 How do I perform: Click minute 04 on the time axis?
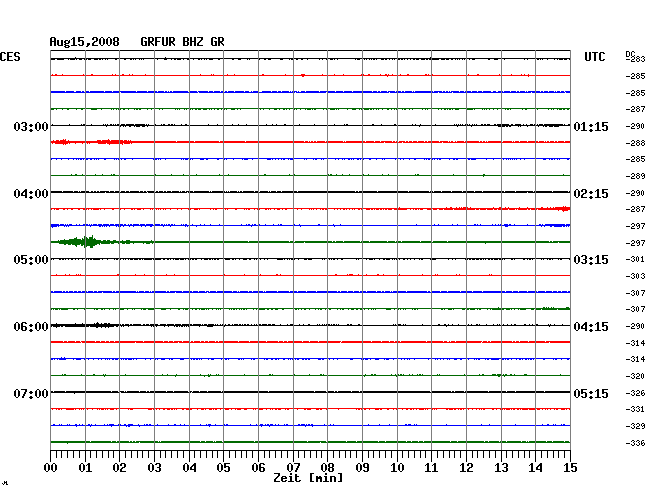(189, 468)
